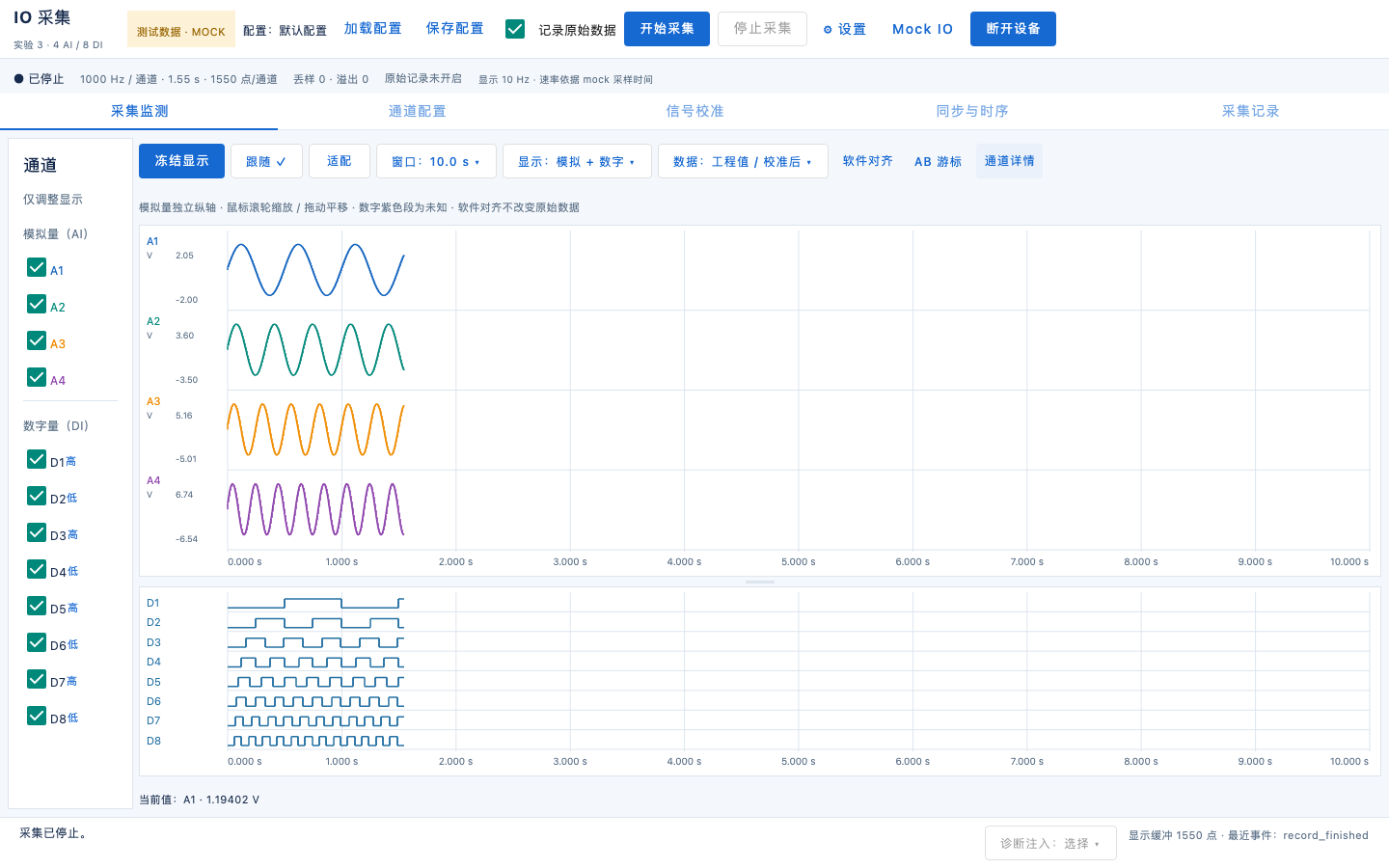Toggle the 跟随 follow button
This screenshot has width=1389, height=868.
[x=266, y=161]
